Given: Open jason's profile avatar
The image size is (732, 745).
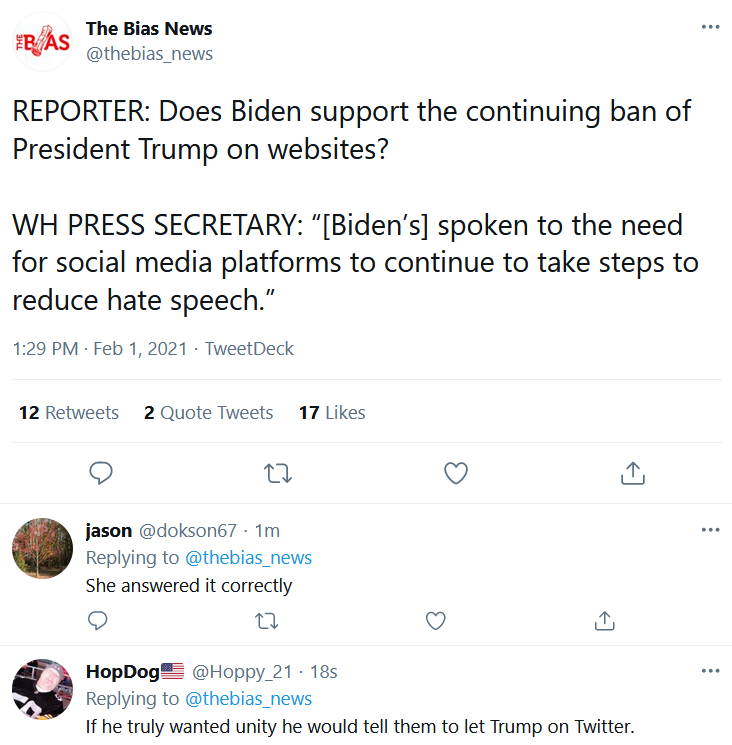Looking at the screenshot, I should point(41,549).
